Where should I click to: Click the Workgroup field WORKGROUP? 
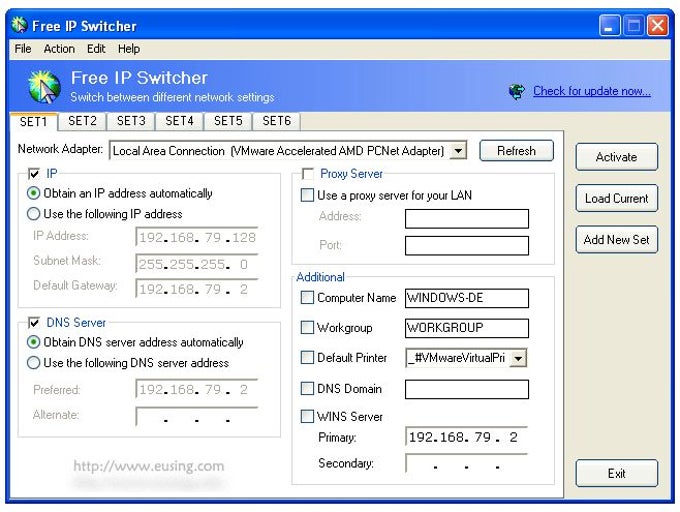[x=467, y=328]
